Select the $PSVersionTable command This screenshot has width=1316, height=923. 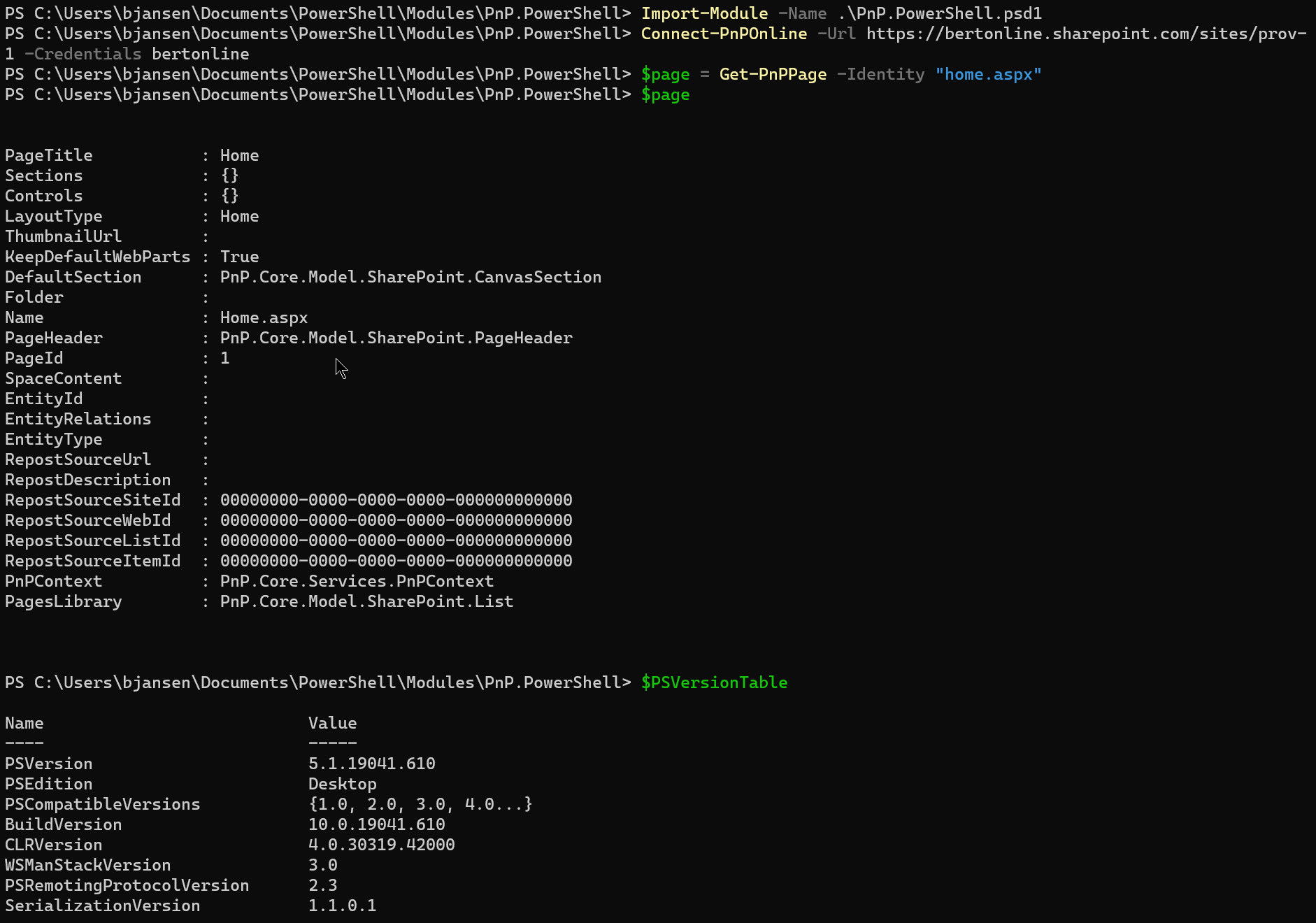715,682
